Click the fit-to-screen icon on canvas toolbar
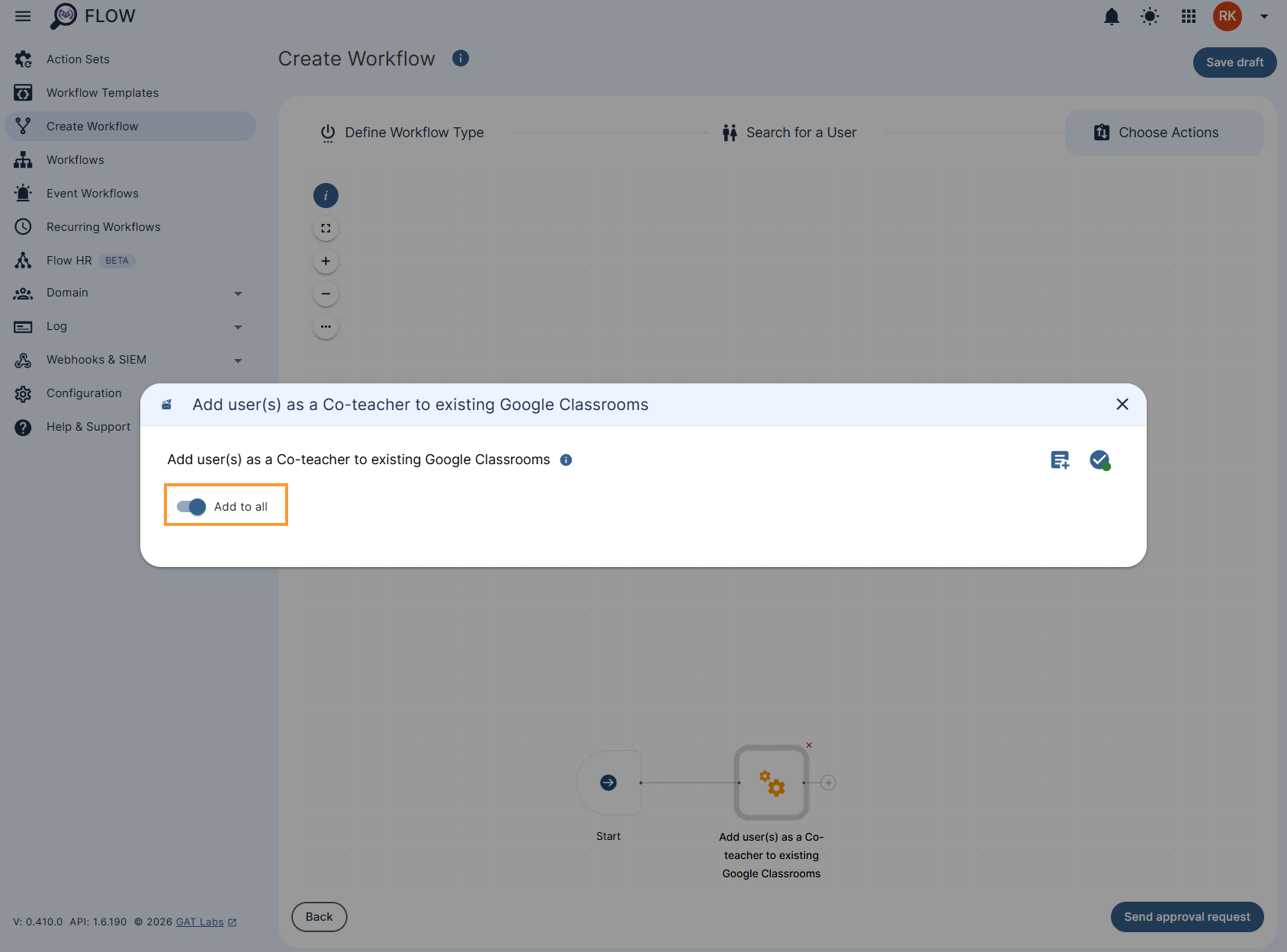 point(326,227)
